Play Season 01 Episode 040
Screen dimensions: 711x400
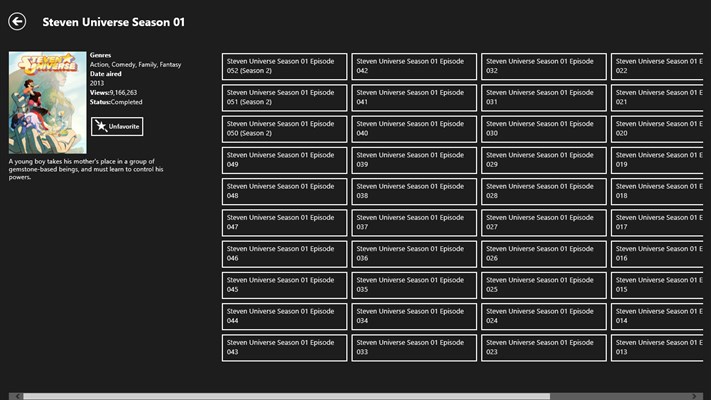[414, 129]
